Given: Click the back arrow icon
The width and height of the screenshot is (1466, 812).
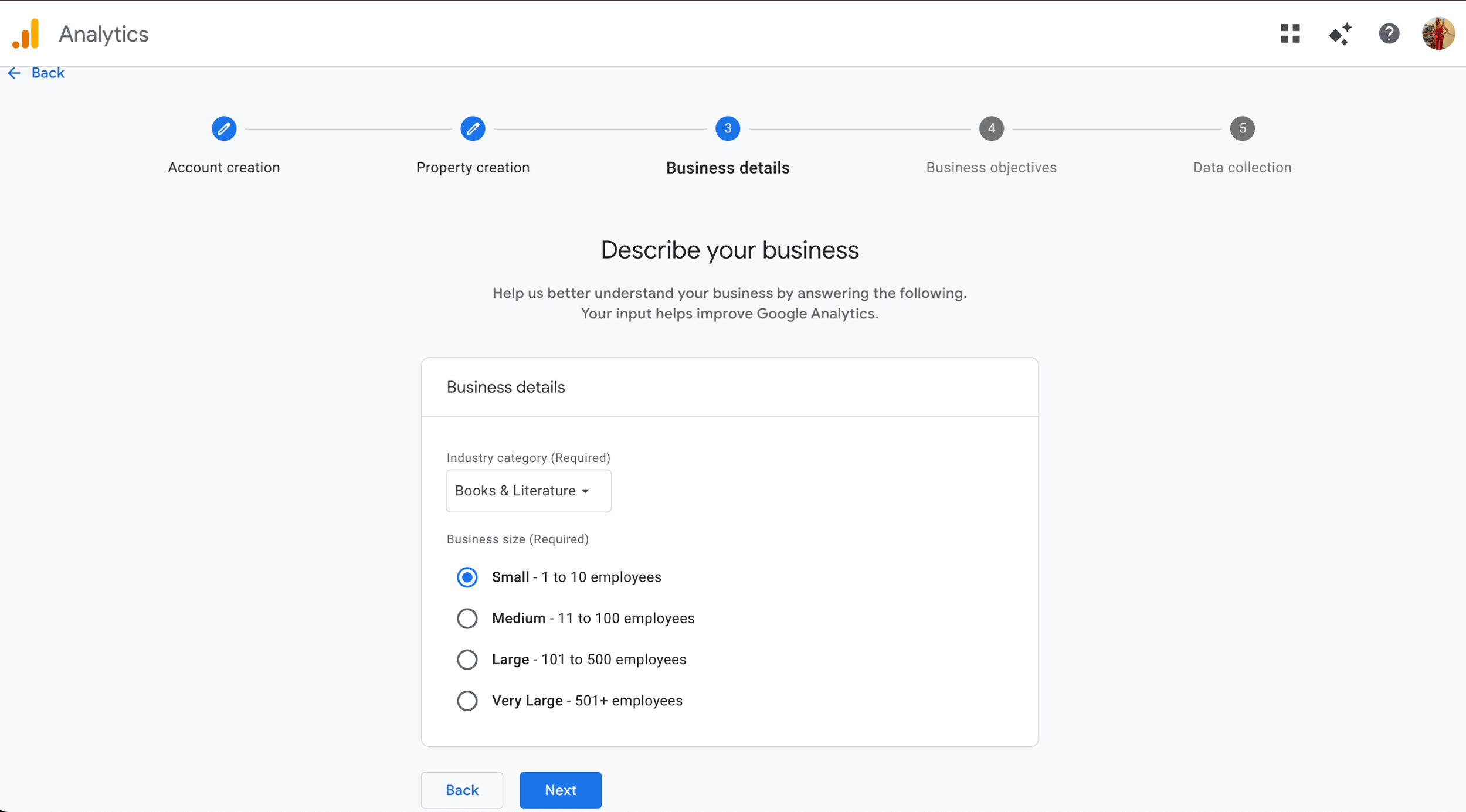Looking at the screenshot, I should [x=15, y=72].
